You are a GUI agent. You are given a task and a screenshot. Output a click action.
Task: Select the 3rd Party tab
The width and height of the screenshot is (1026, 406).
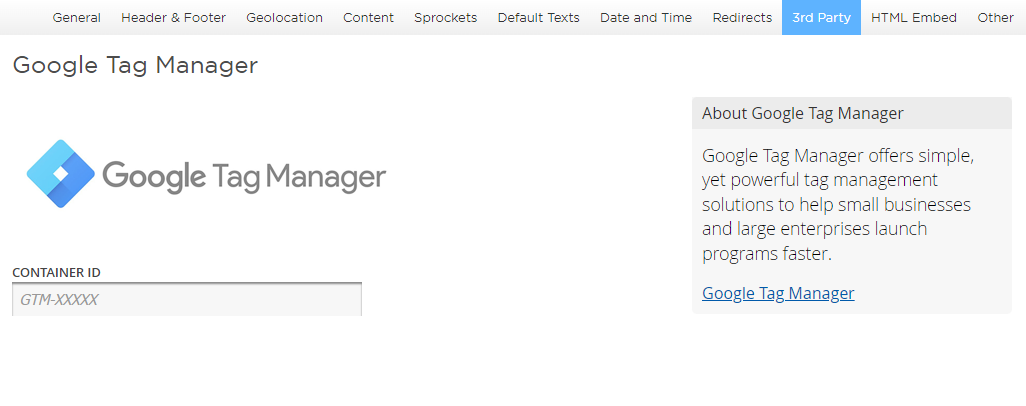coord(821,18)
